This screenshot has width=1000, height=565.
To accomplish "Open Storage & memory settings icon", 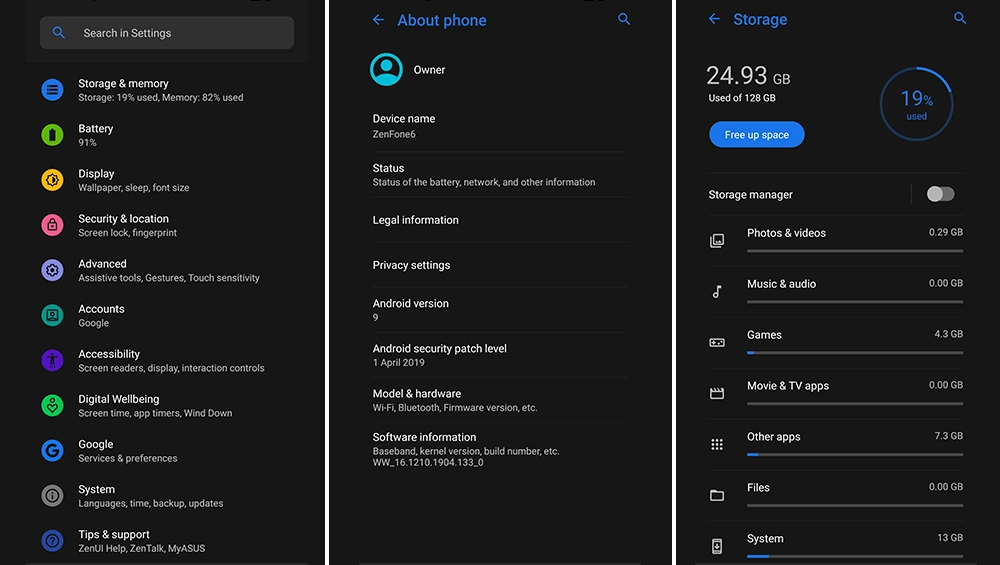I will tap(52, 90).
